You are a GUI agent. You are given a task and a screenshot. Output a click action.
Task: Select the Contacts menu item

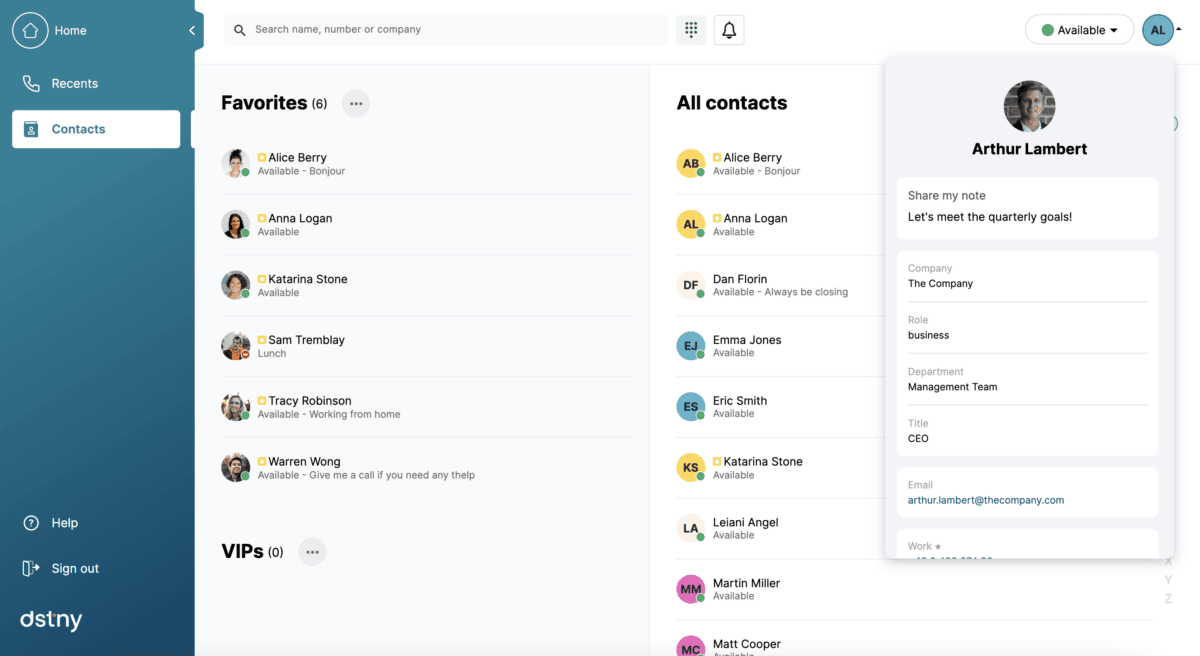click(x=96, y=129)
